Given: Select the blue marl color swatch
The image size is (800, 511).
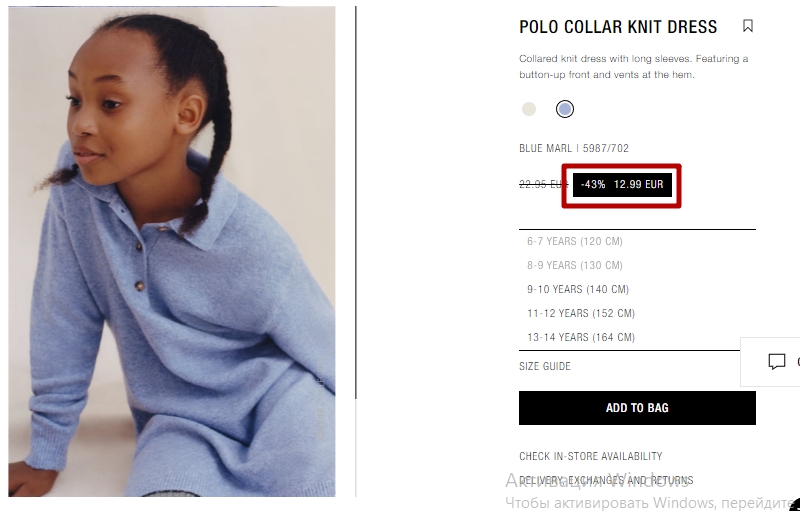Looking at the screenshot, I should click(565, 109).
